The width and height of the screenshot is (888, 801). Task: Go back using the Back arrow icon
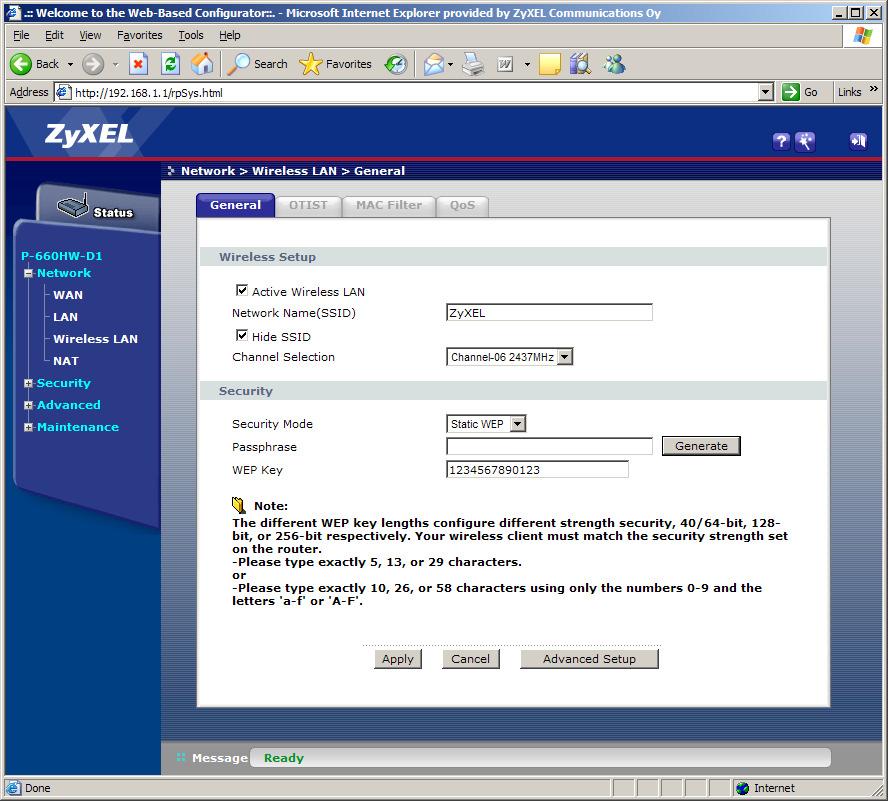21,64
